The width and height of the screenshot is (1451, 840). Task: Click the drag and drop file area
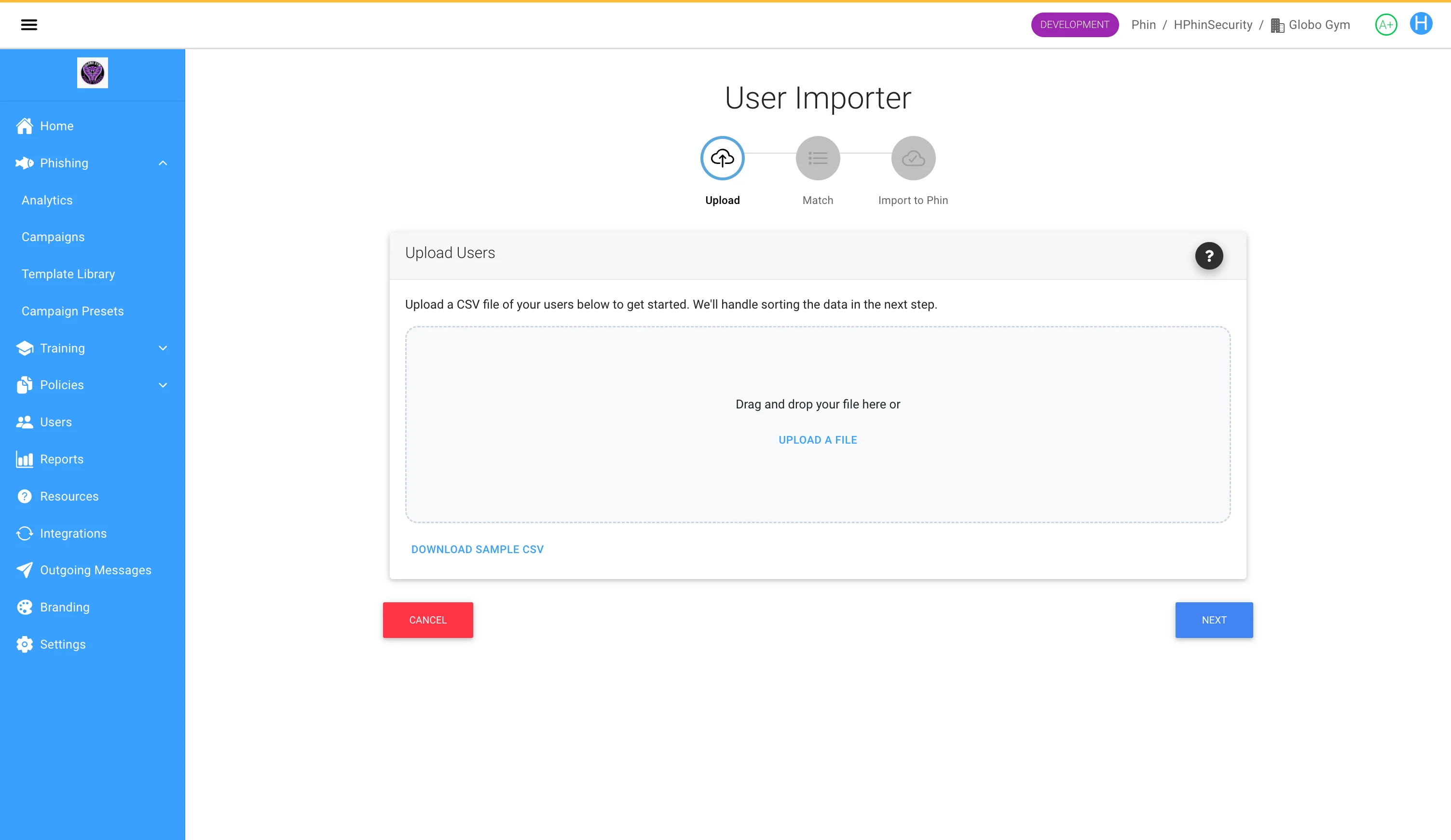(818, 425)
